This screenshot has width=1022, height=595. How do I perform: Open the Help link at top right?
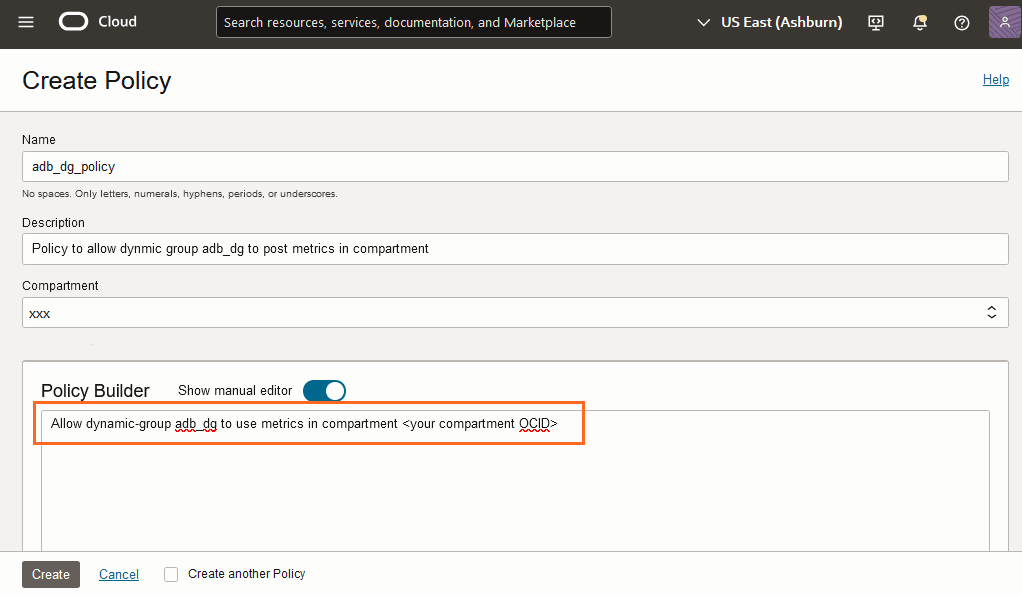click(995, 79)
